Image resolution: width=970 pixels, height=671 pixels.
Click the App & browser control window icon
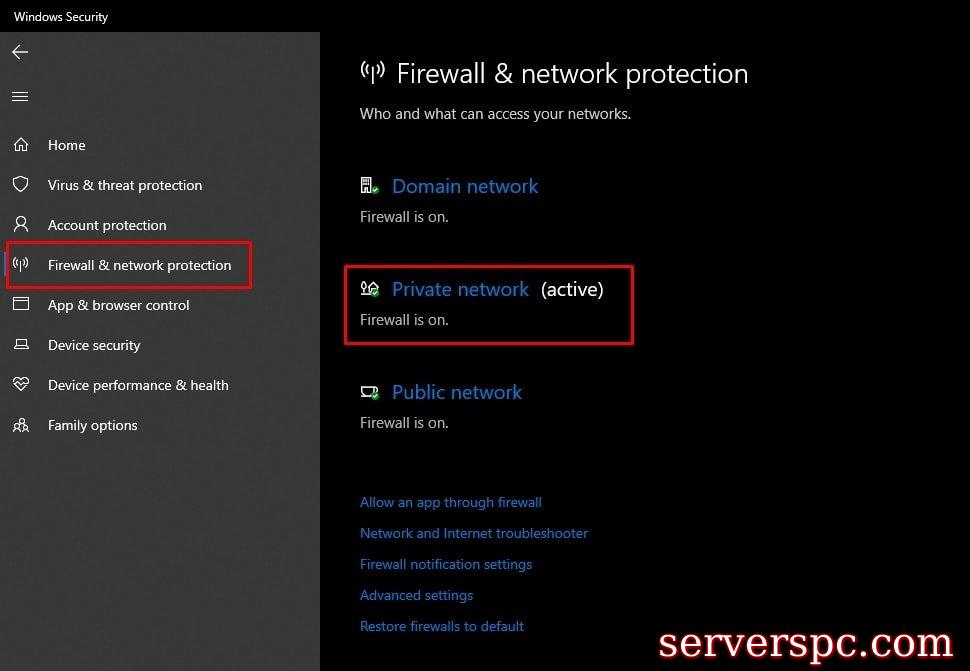tap(21, 305)
